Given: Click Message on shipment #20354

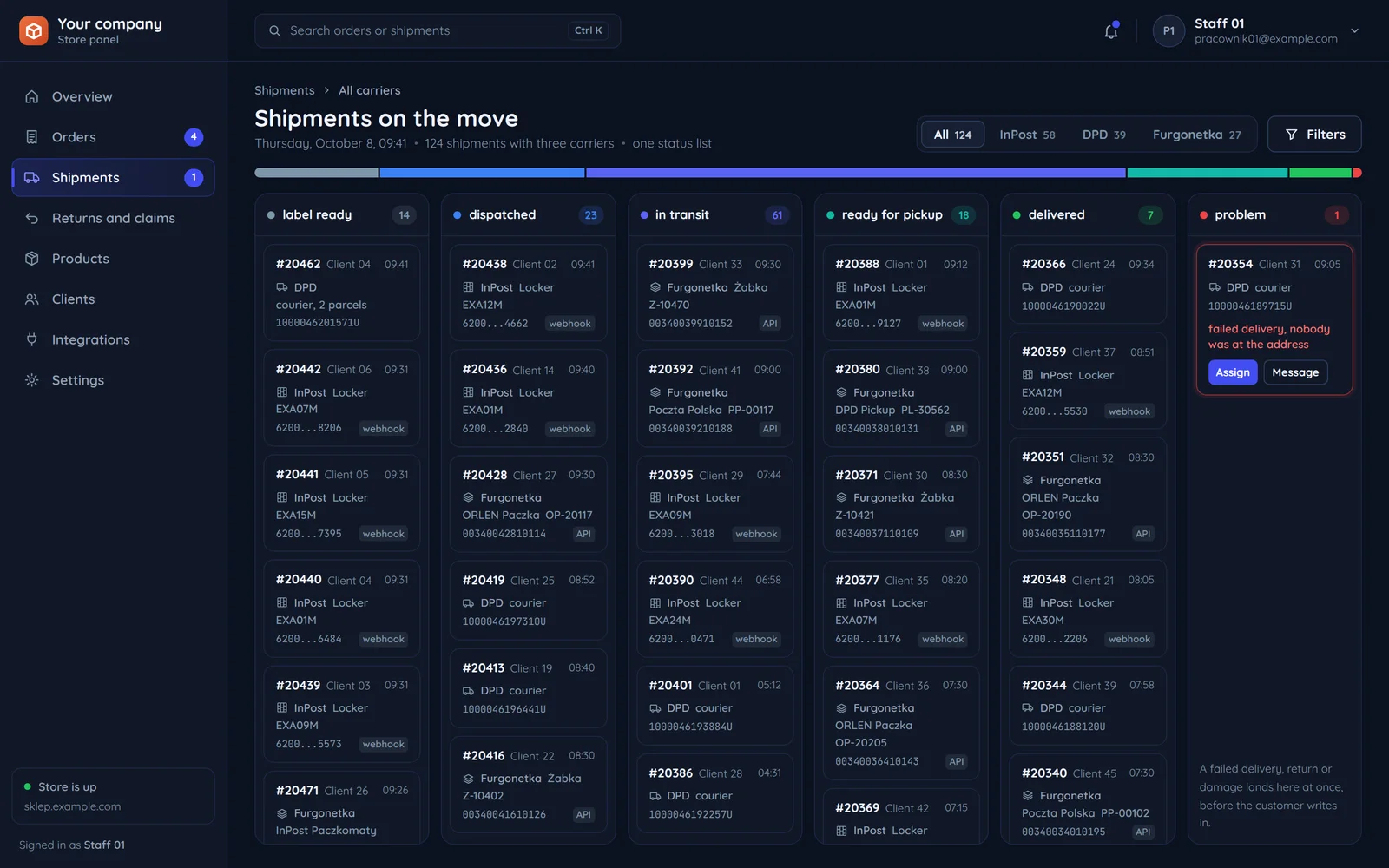Looking at the screenshot, I should coord(1295,372).
